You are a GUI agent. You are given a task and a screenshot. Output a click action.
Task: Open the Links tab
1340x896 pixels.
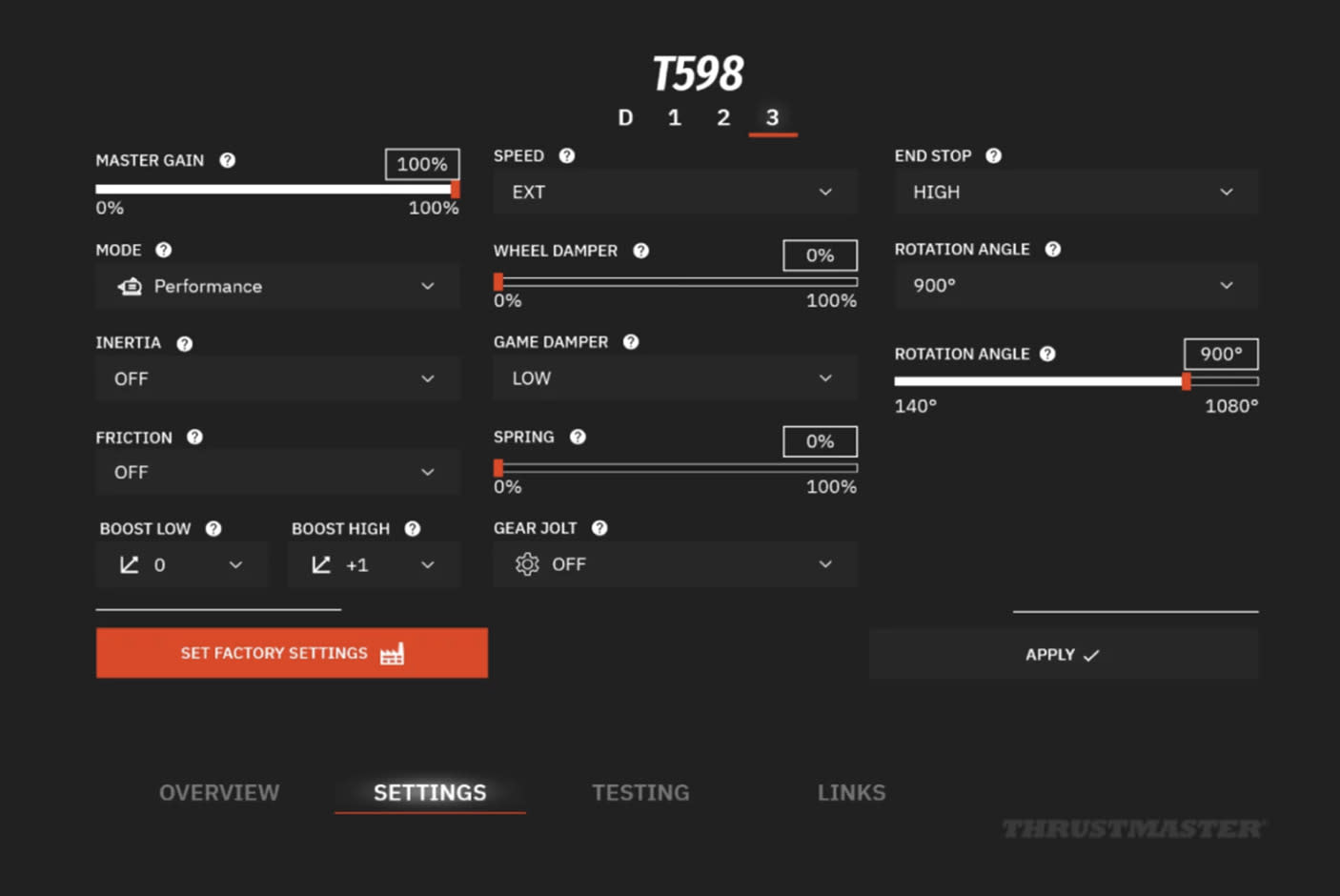(852, 793)
